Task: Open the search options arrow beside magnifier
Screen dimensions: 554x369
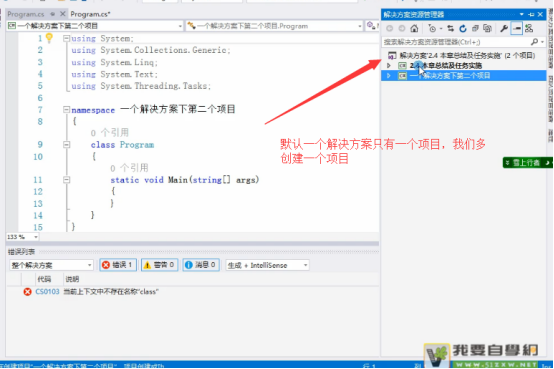Action: [x=542, y=42]
